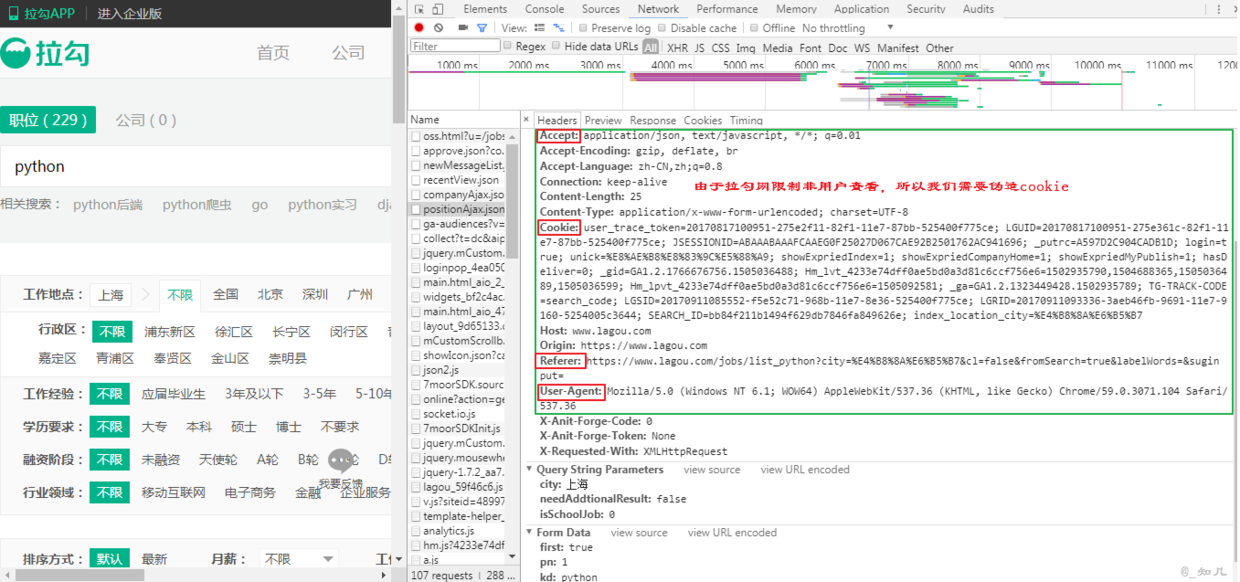Click file icon of analytics.js request
Screen dimensions: 1240x582
click(x=417, y=531)
